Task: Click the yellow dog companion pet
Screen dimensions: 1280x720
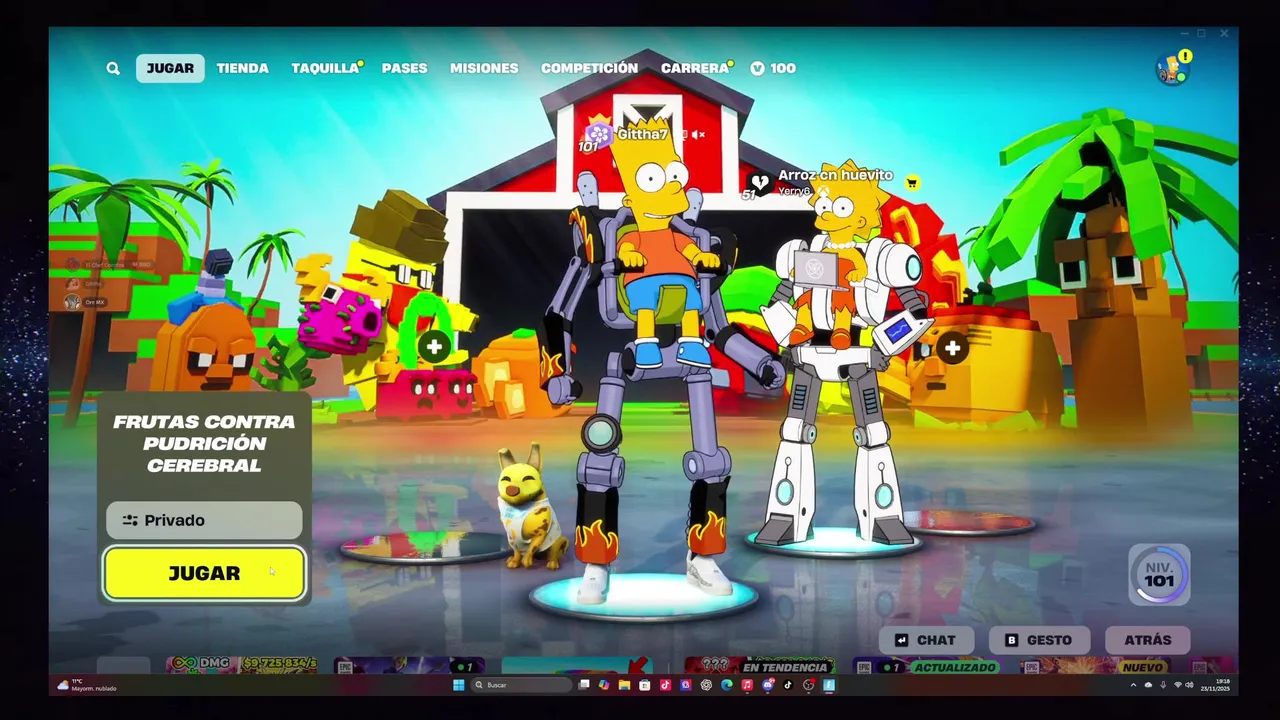Action: (531, 507)
